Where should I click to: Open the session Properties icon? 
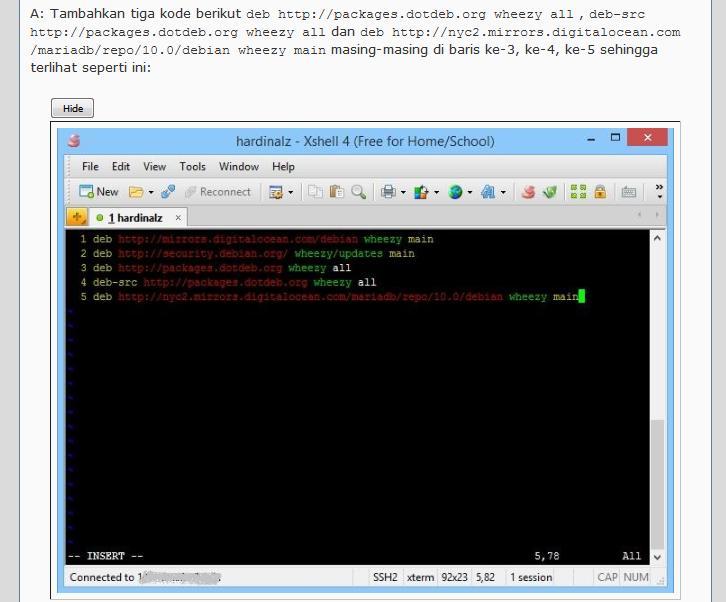point(276,192)
